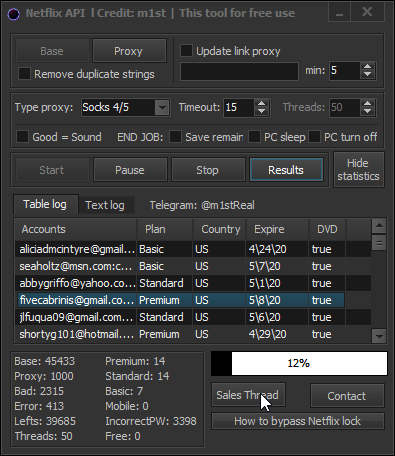The image size is (395, 456).
Task: Decrease Threads with down arrow
Action: (368, 111)
